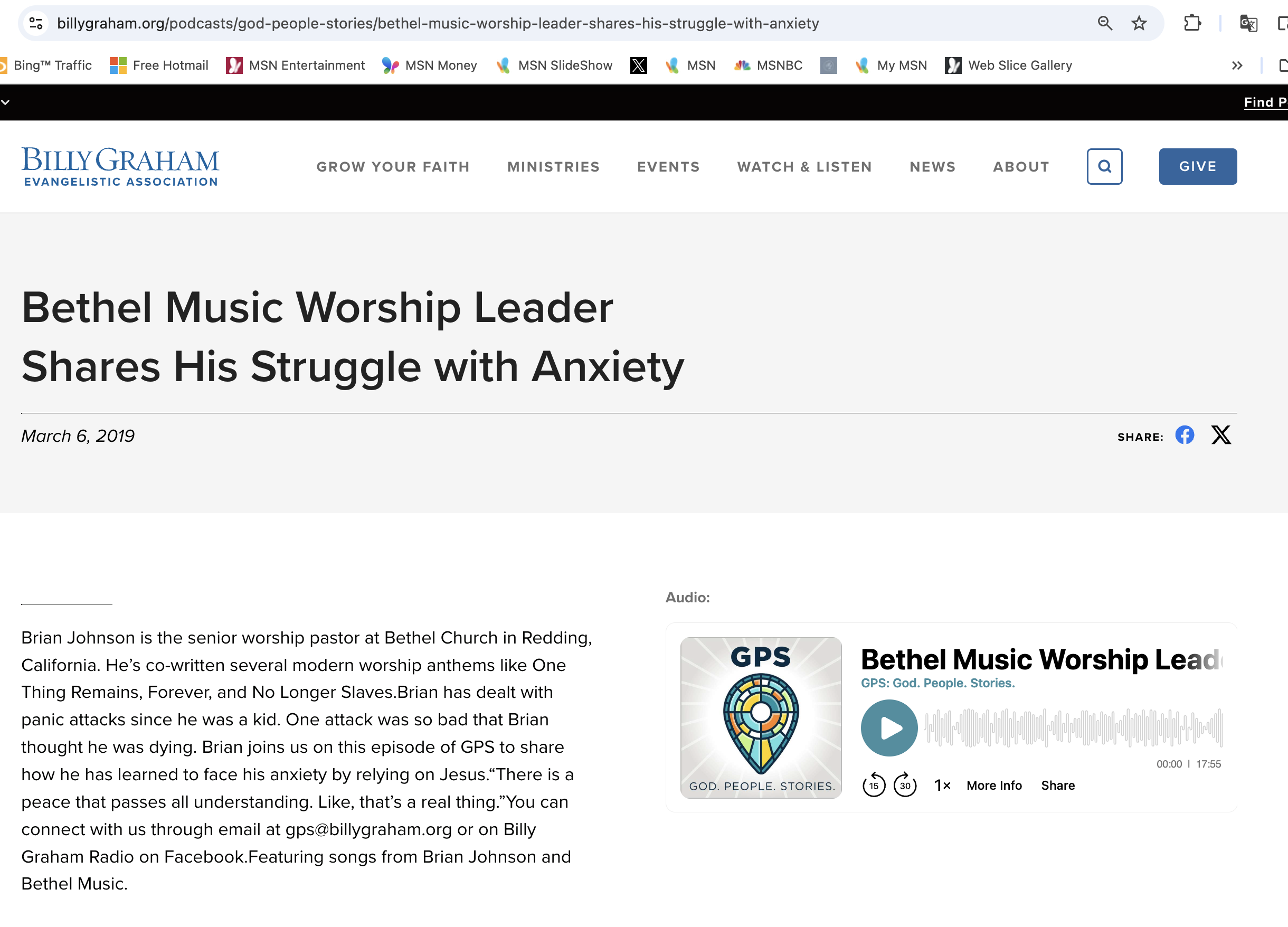Seek within the audio waveform
Viewport: 1288px width, 927px height.
click(1073, 727)
